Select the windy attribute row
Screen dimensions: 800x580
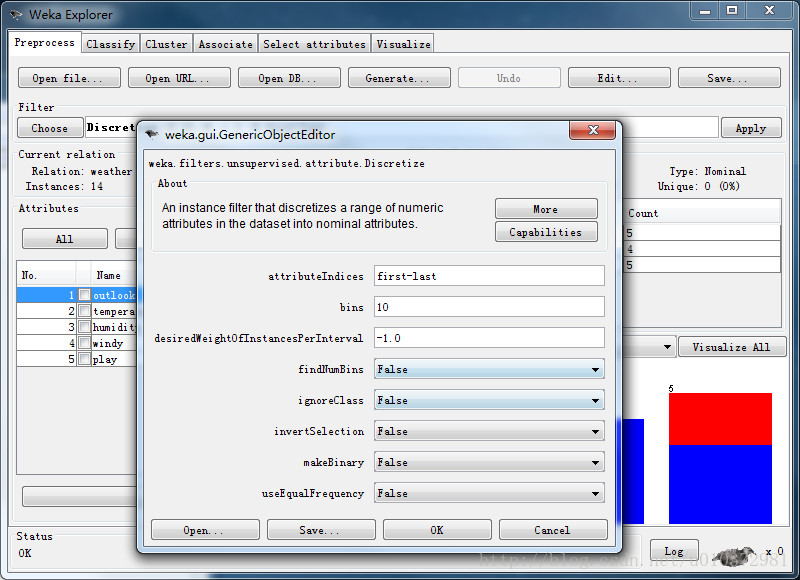[77, 343]
